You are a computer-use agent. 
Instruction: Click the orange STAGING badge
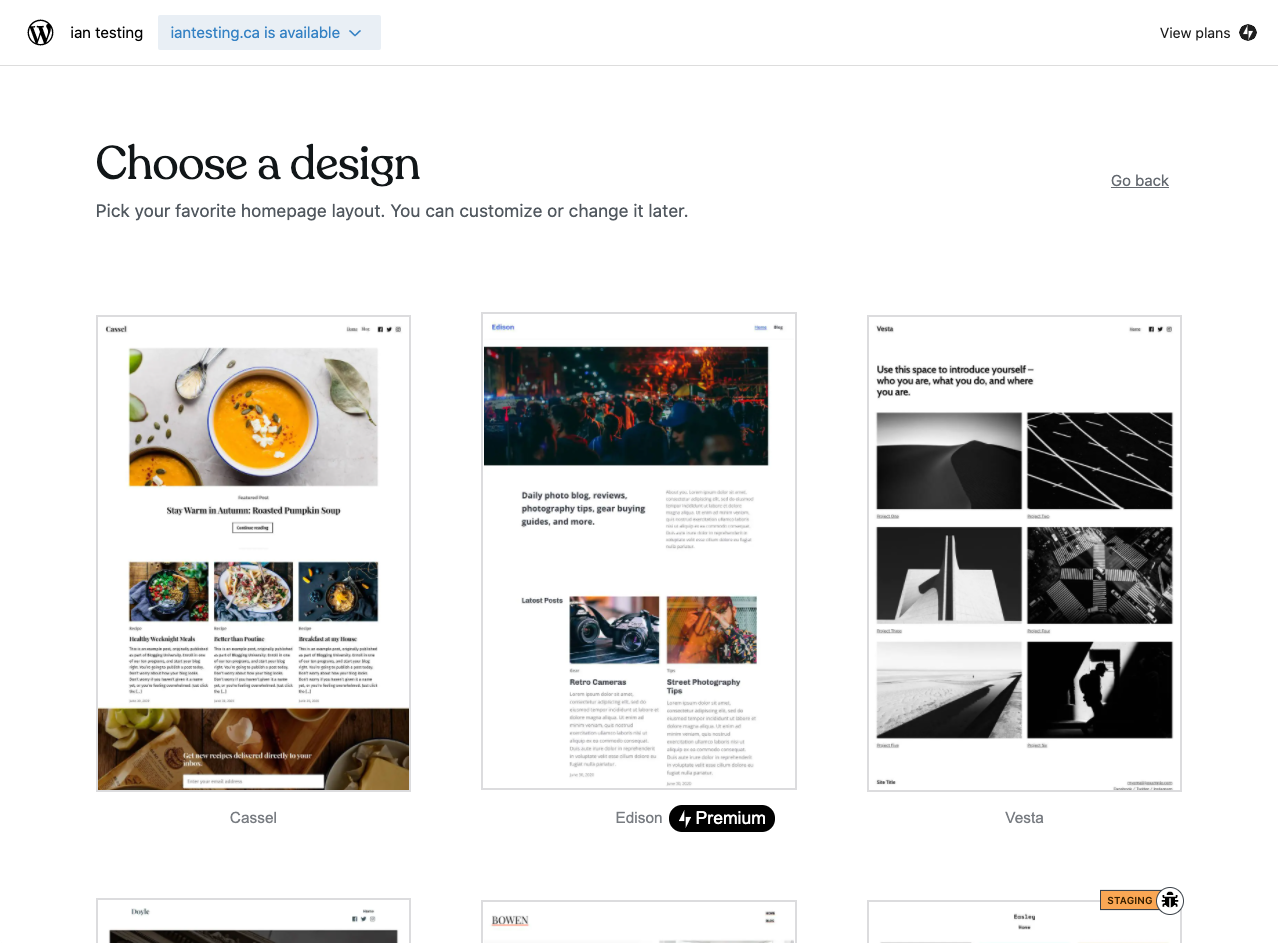1130,901
